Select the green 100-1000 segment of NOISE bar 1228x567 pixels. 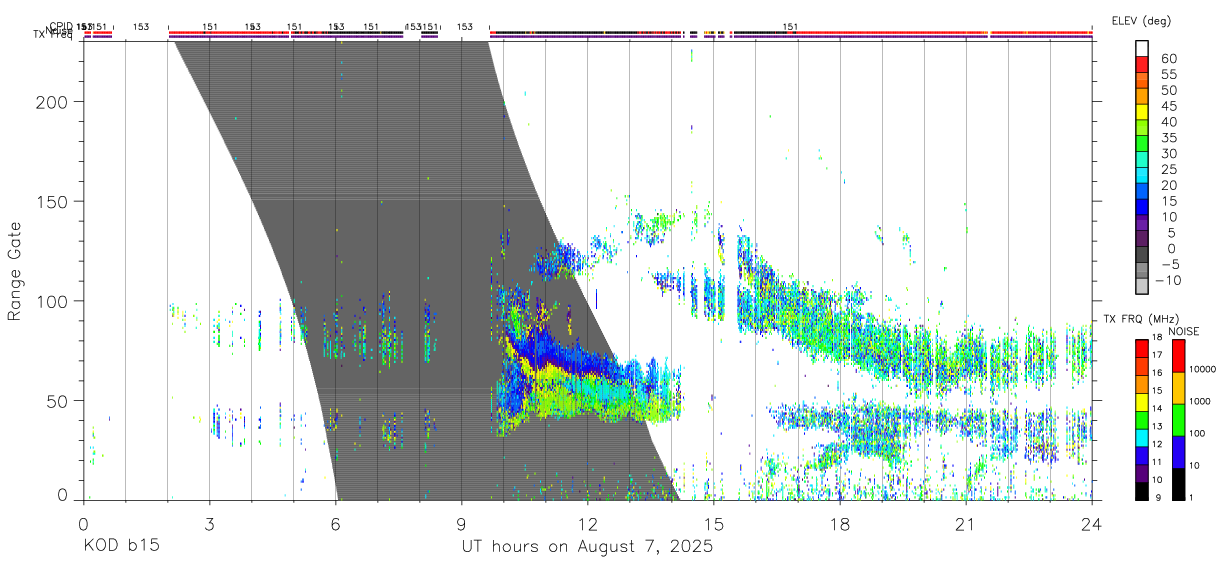[1179, 420]
